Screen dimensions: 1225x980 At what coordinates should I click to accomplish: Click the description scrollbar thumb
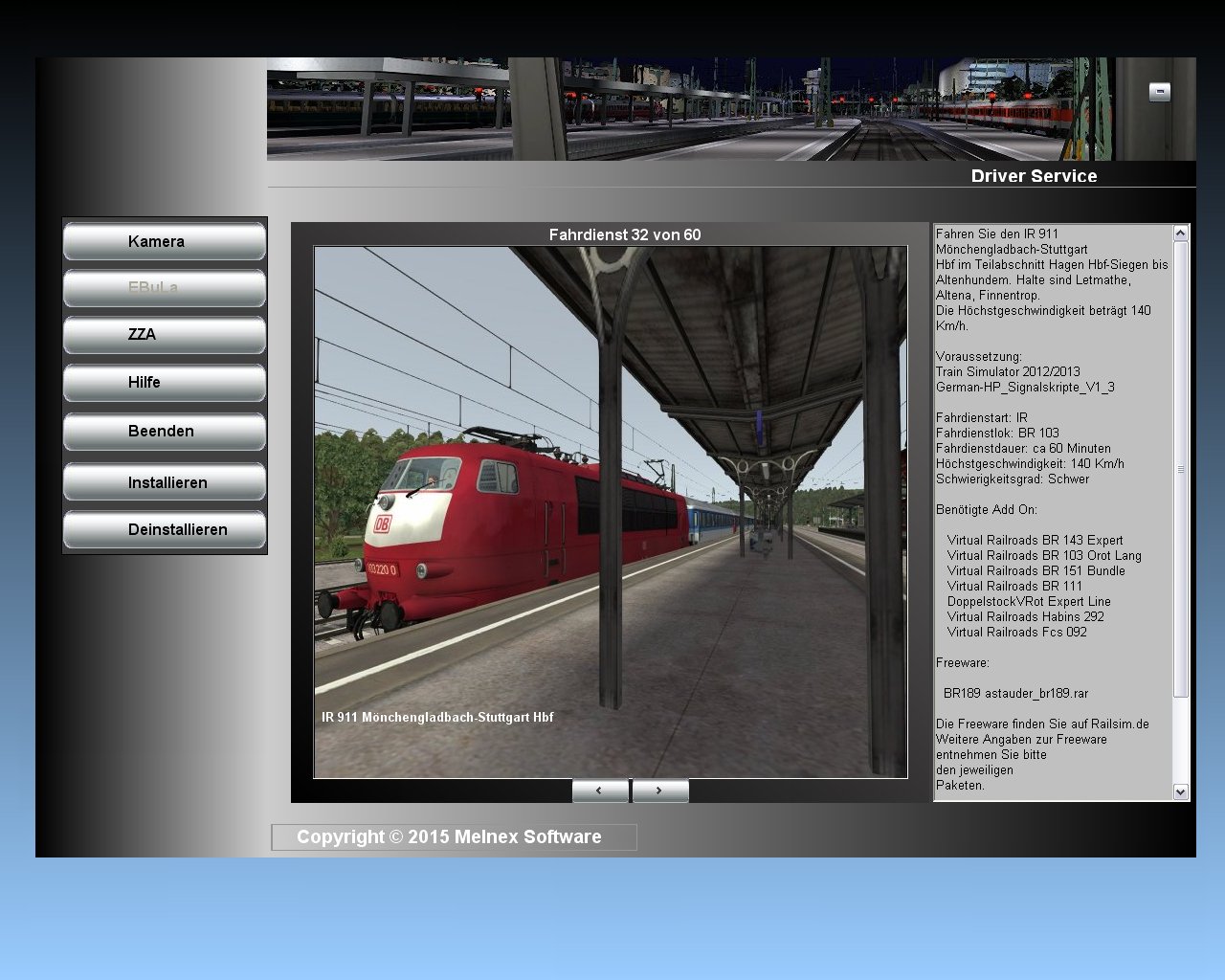coord(1180,469)
